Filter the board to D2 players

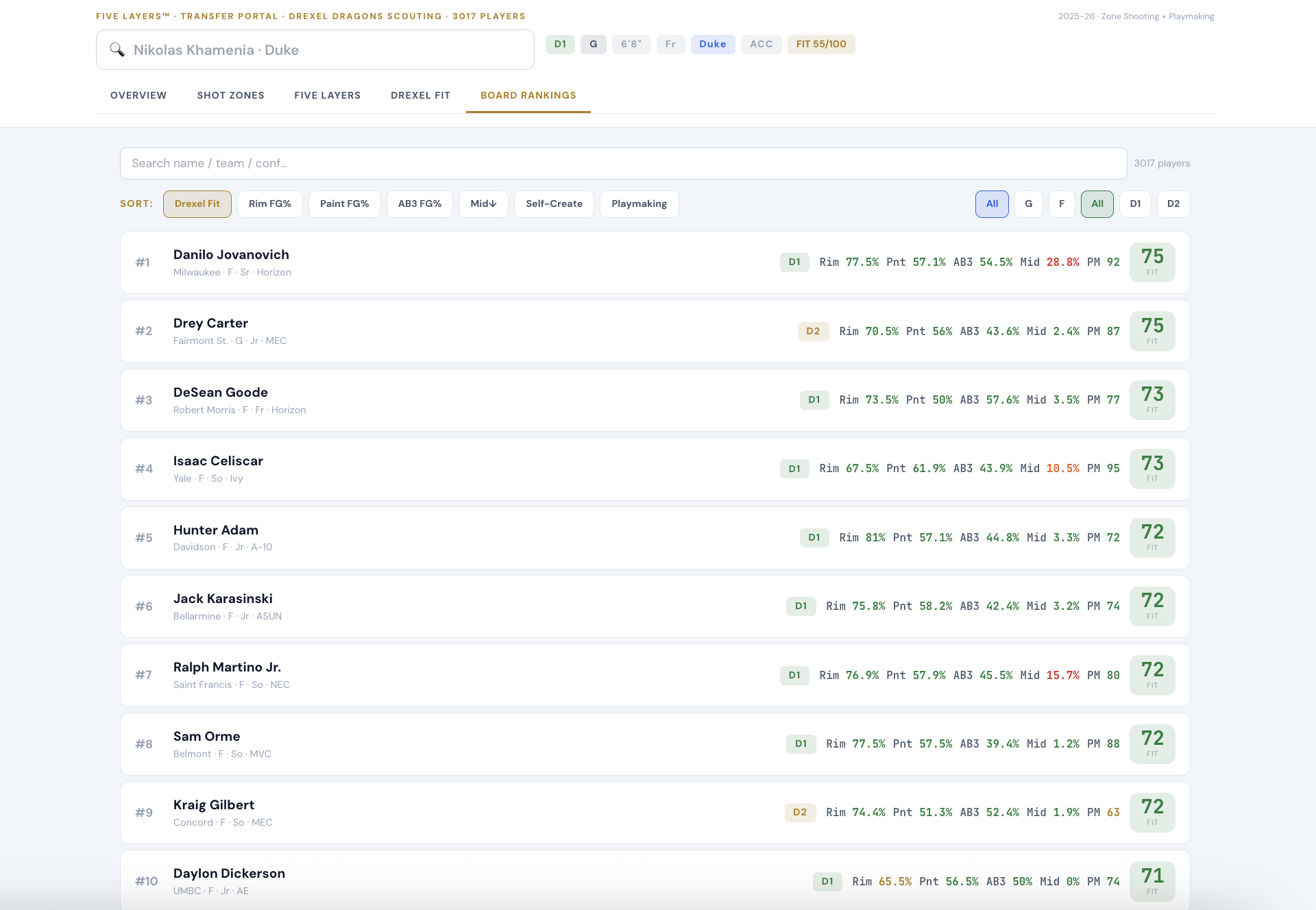(x=1173, y=204)
